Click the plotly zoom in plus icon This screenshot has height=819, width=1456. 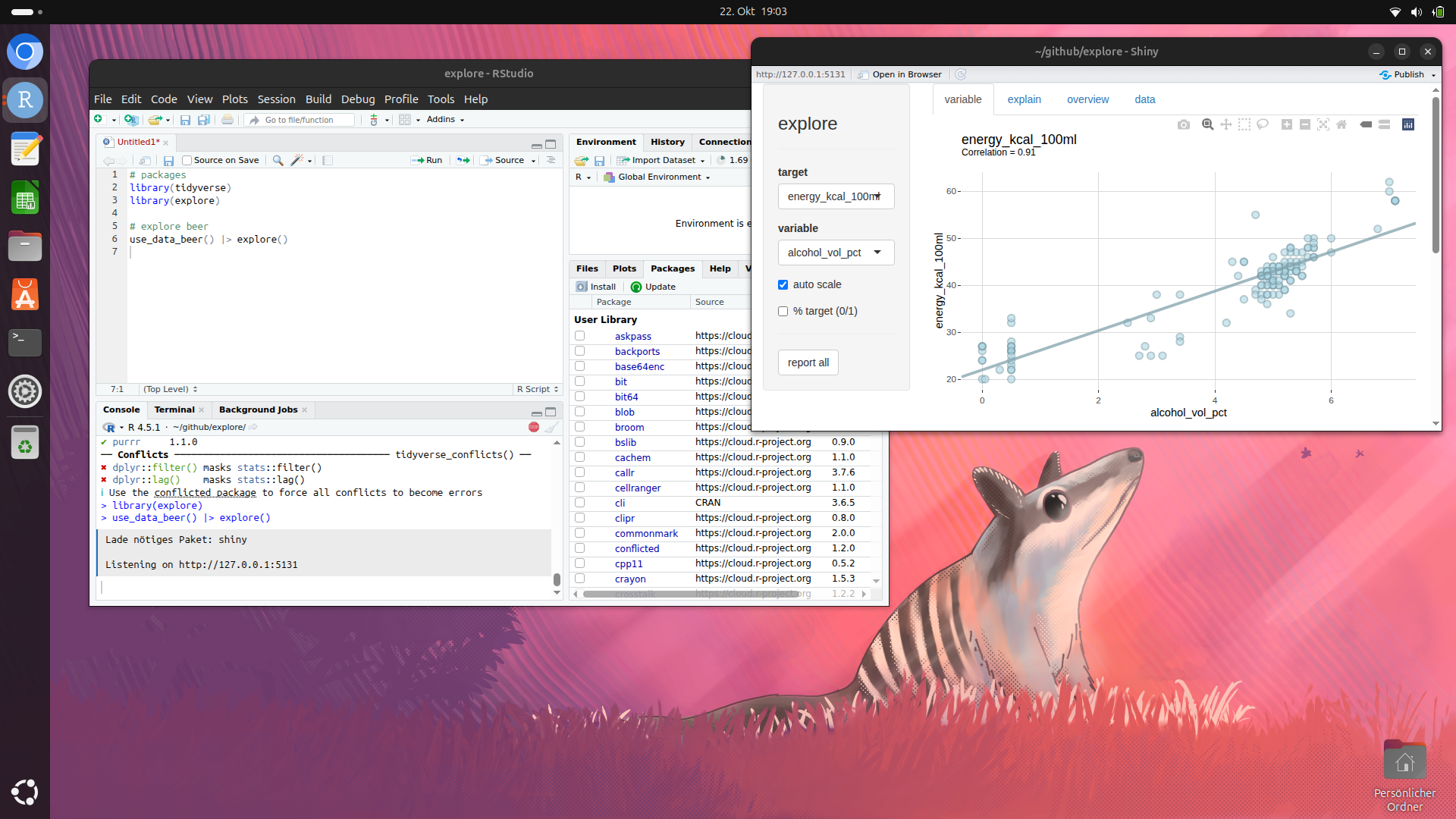(x=1286, y=124)
